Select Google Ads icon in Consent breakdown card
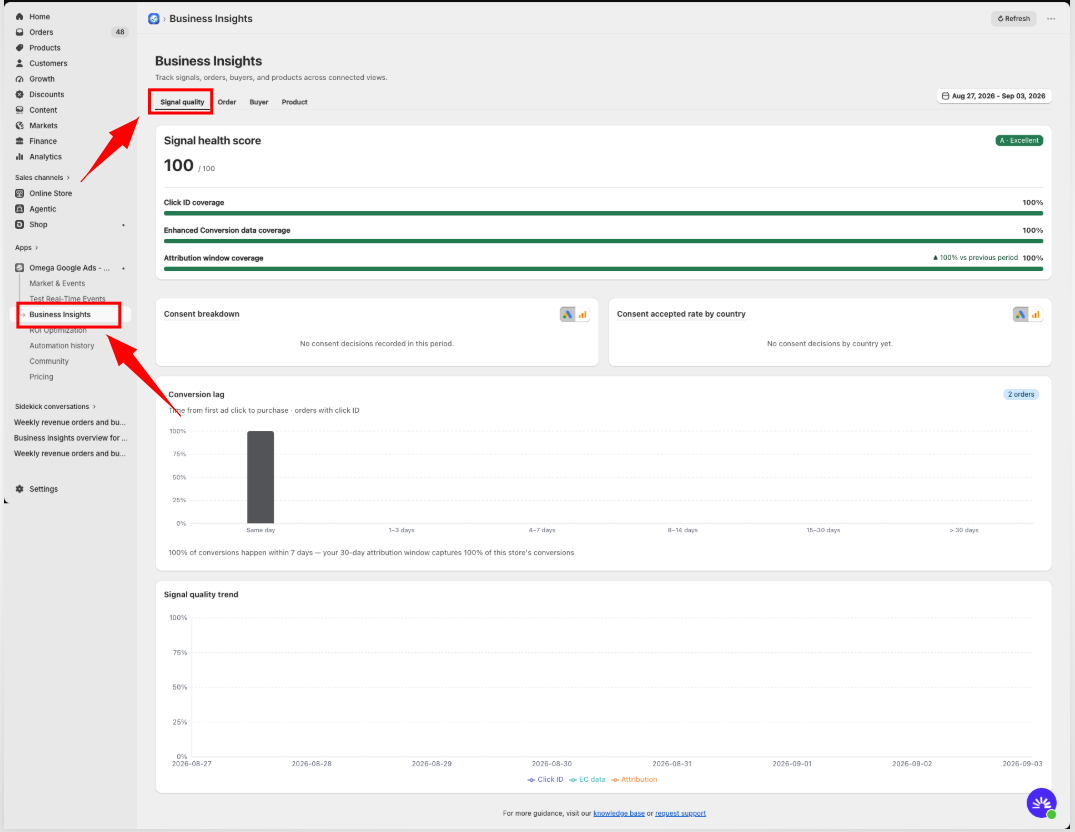This screenshot has width=1075, height=832. point(567,315)
